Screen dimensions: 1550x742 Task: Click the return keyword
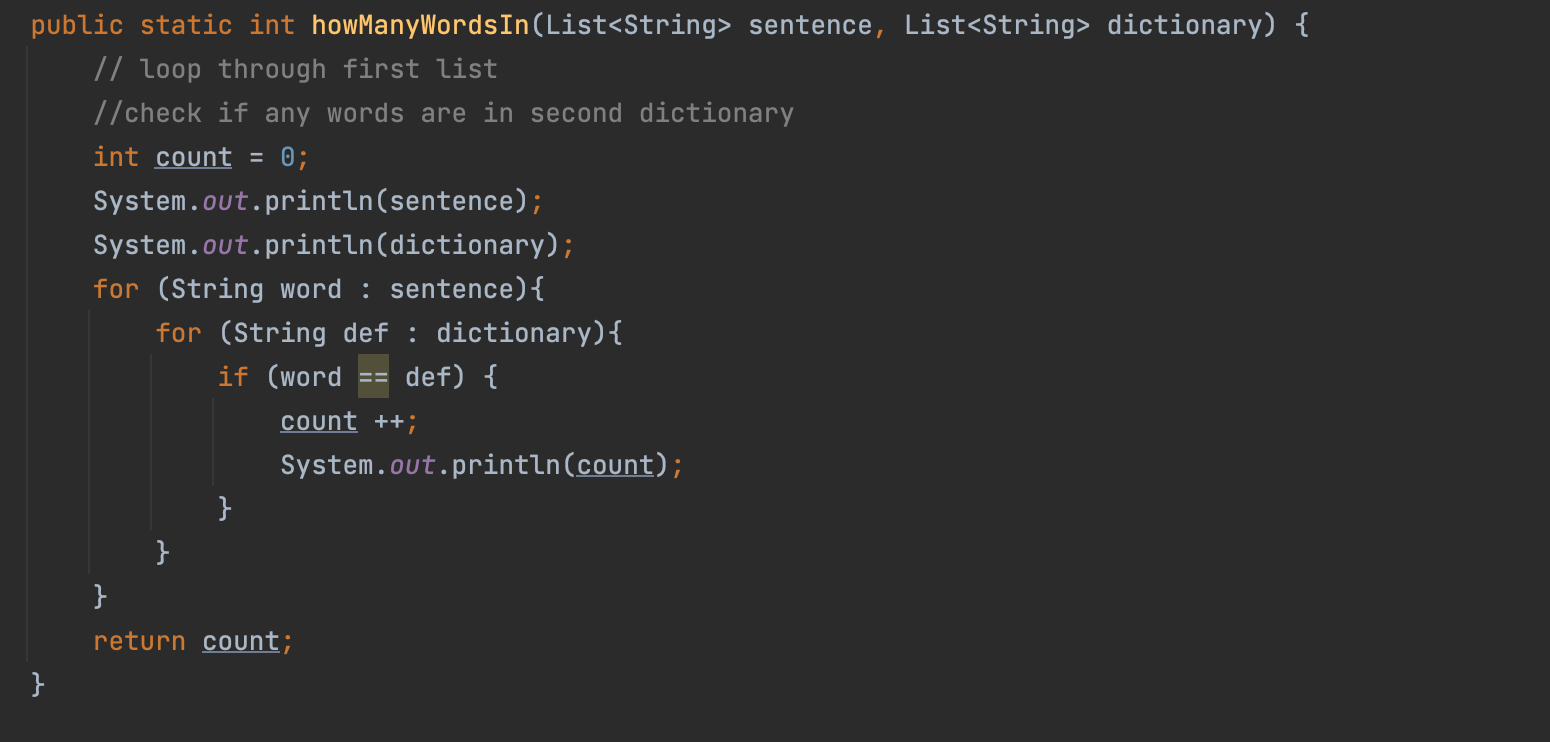139,641
